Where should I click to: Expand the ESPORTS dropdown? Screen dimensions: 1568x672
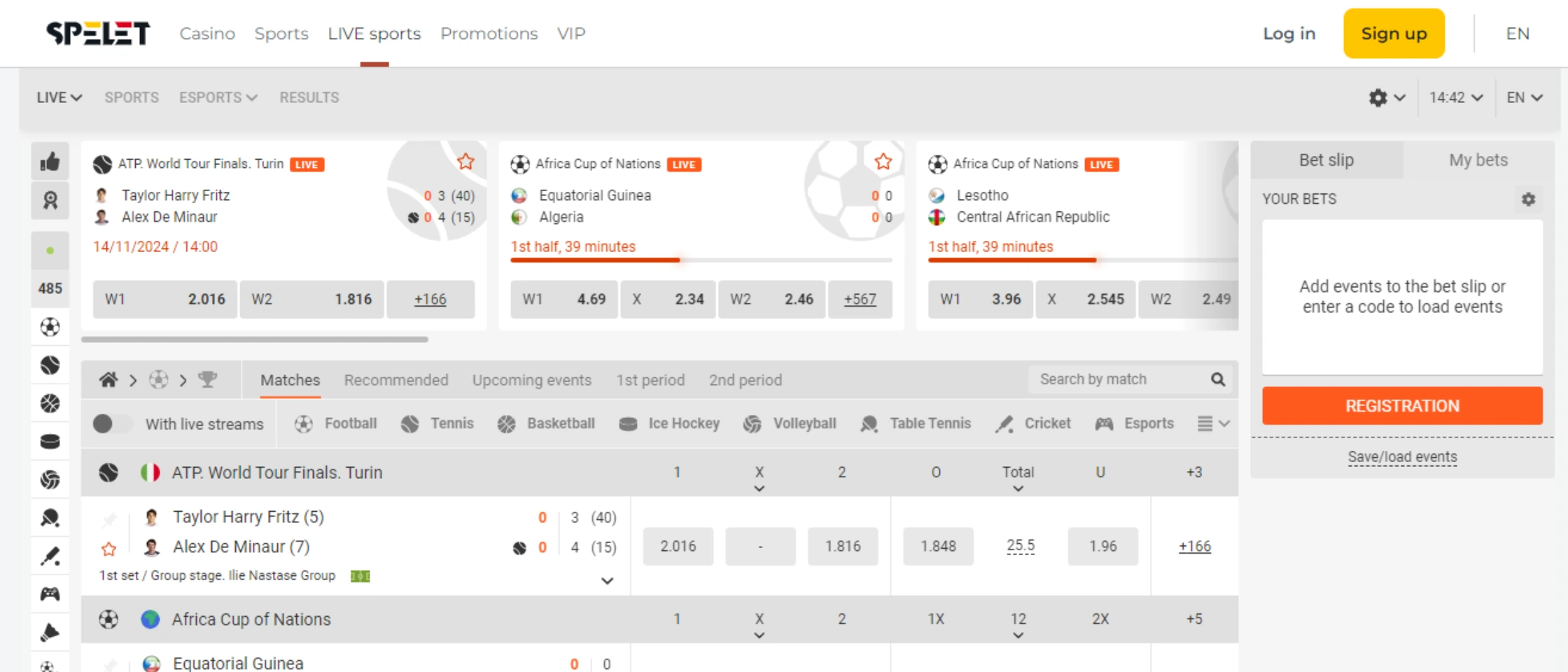coord(218,97)
